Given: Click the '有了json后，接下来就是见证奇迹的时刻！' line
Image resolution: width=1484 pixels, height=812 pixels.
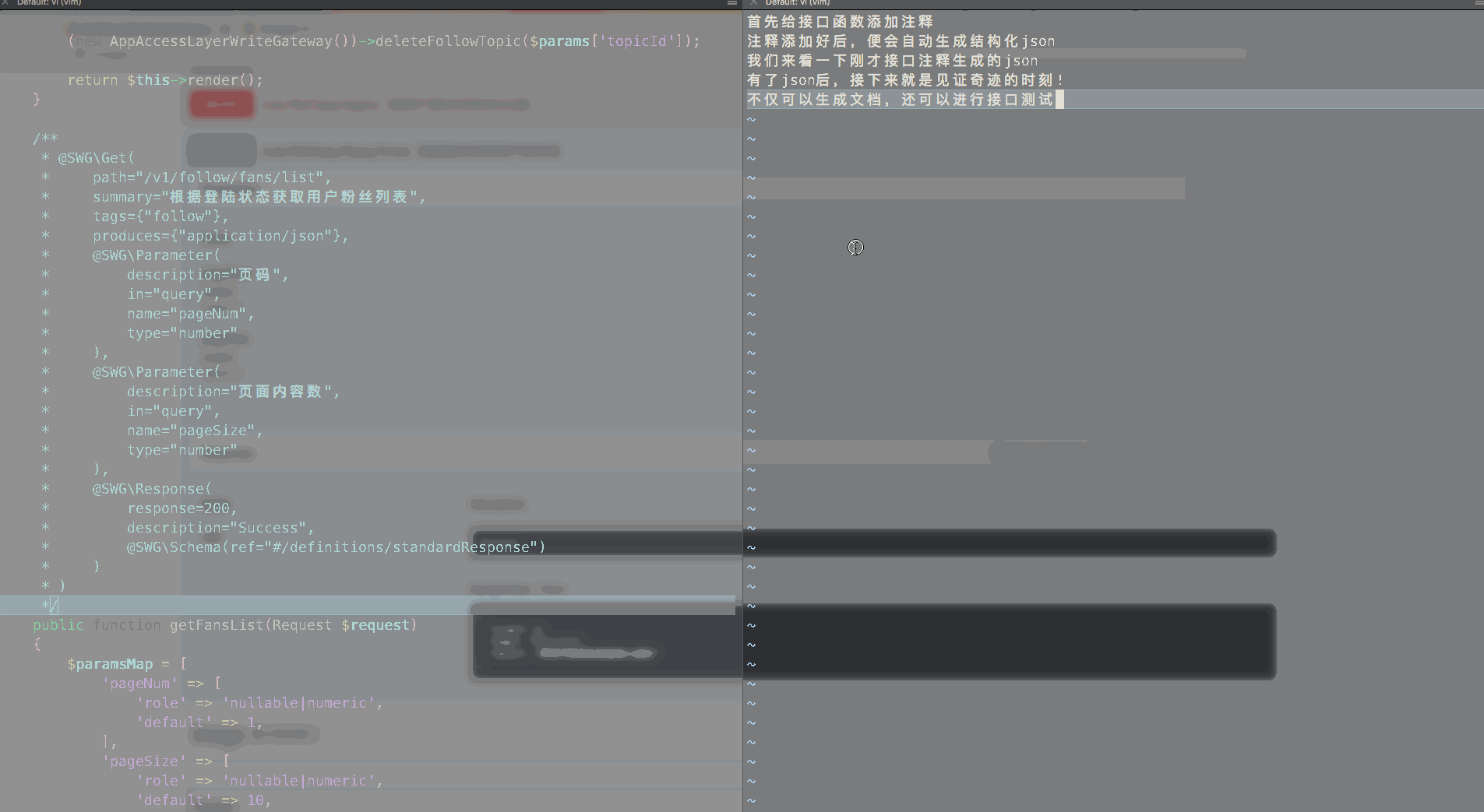Looking at the screenshot, I should click(906, 80).
